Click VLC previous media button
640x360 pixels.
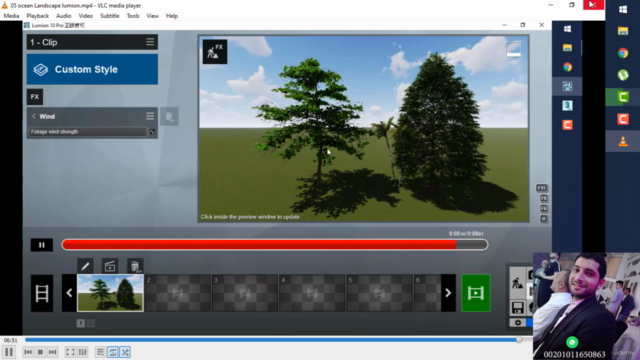point(28,352)
